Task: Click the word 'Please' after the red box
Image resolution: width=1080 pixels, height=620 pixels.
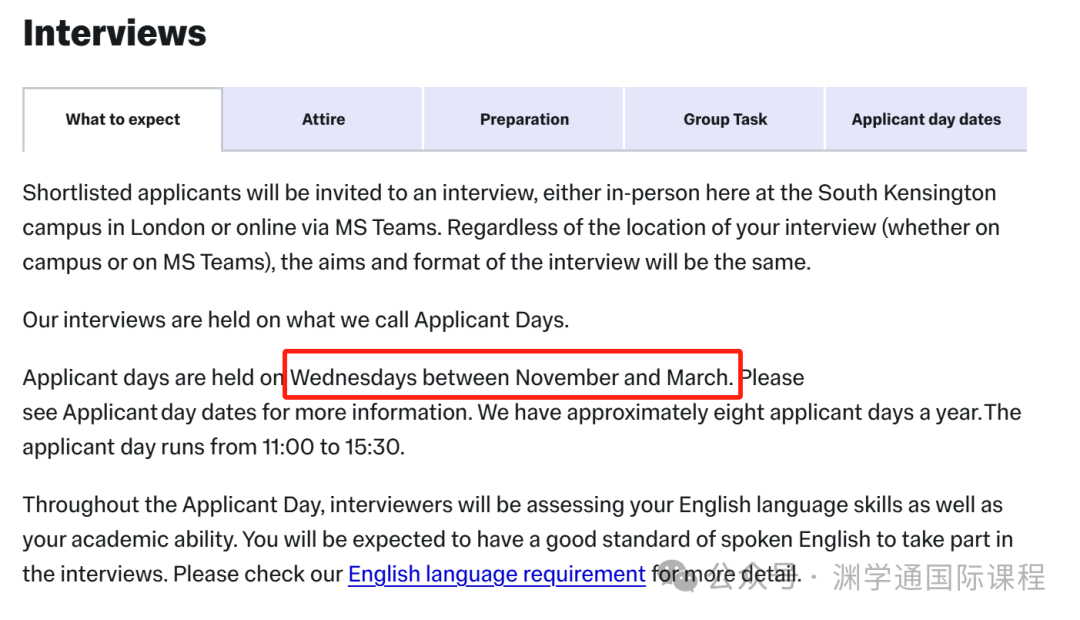Action: [773, 378]
